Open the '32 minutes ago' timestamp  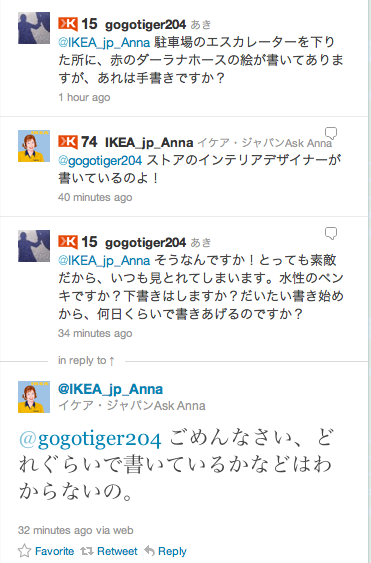(55, 530)
